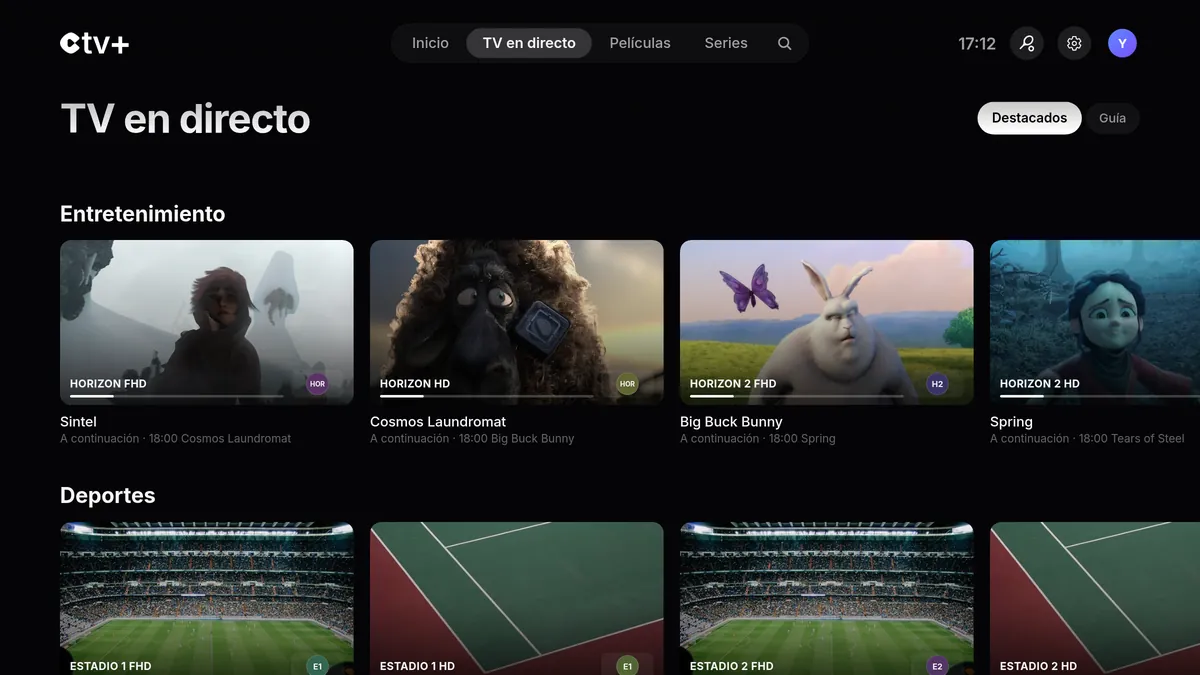Click 'A continuación · 18:00 Spring'
The height and width of the screenshot is (675, 1200).
tap(758, 439)
